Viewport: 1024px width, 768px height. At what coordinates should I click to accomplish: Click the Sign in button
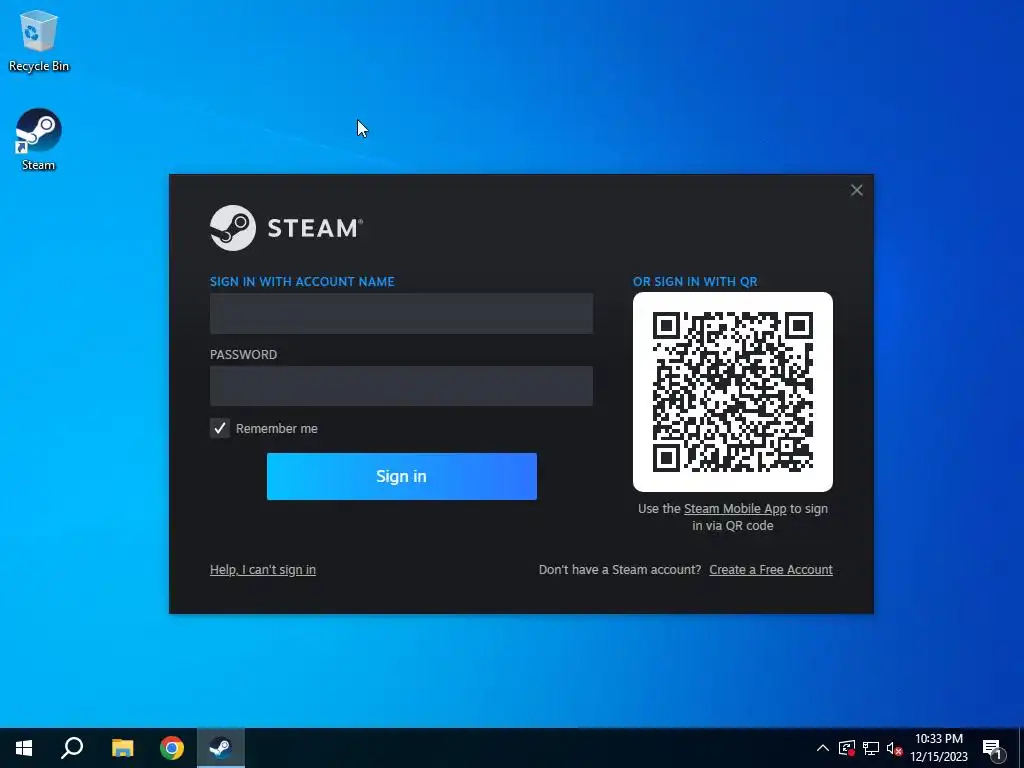(402, 476)
